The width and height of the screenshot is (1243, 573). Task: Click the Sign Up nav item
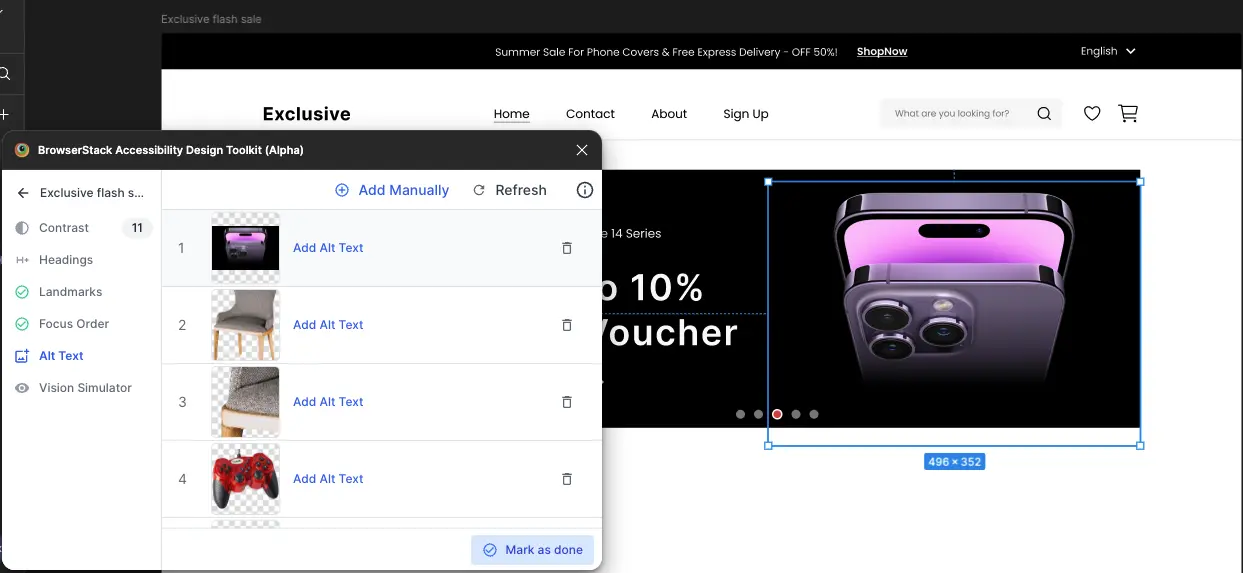(746, 114)
